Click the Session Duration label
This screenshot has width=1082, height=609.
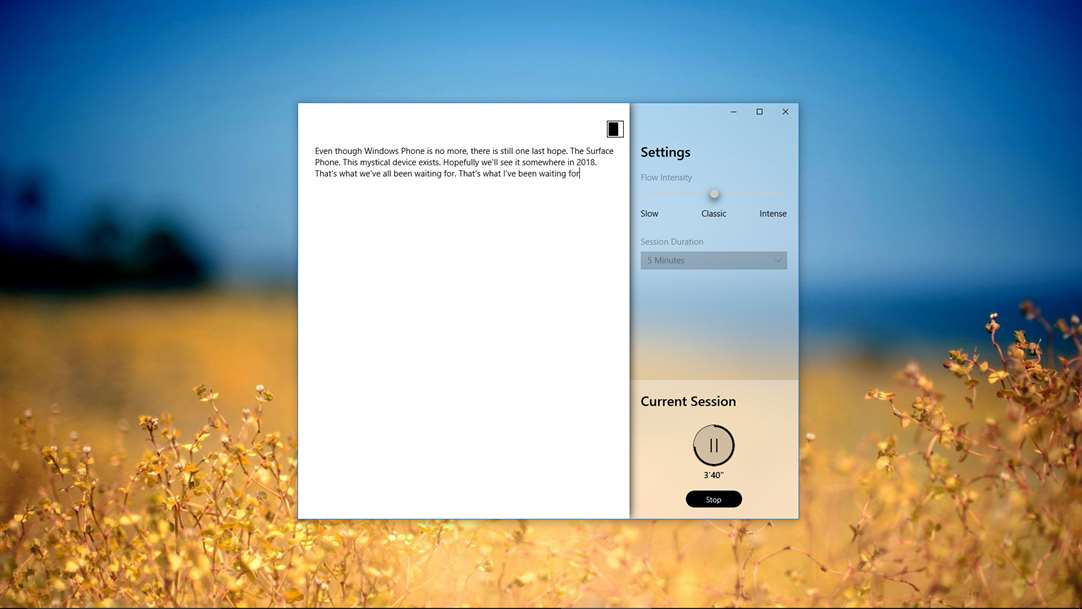pyautogui.click(x=672, y=242)
